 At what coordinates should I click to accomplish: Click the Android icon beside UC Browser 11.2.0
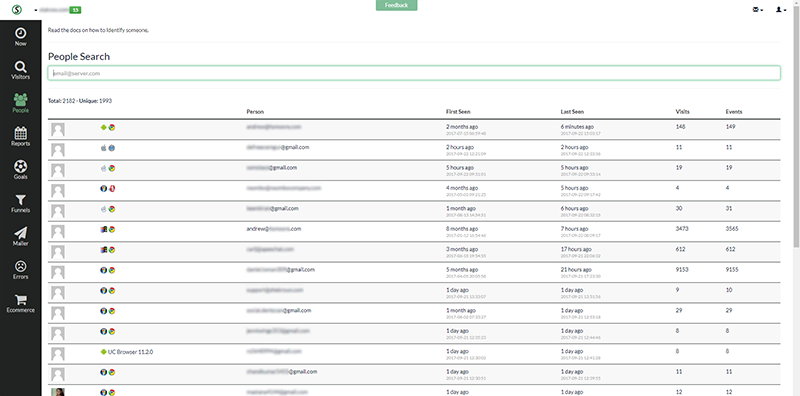[104, 352]
